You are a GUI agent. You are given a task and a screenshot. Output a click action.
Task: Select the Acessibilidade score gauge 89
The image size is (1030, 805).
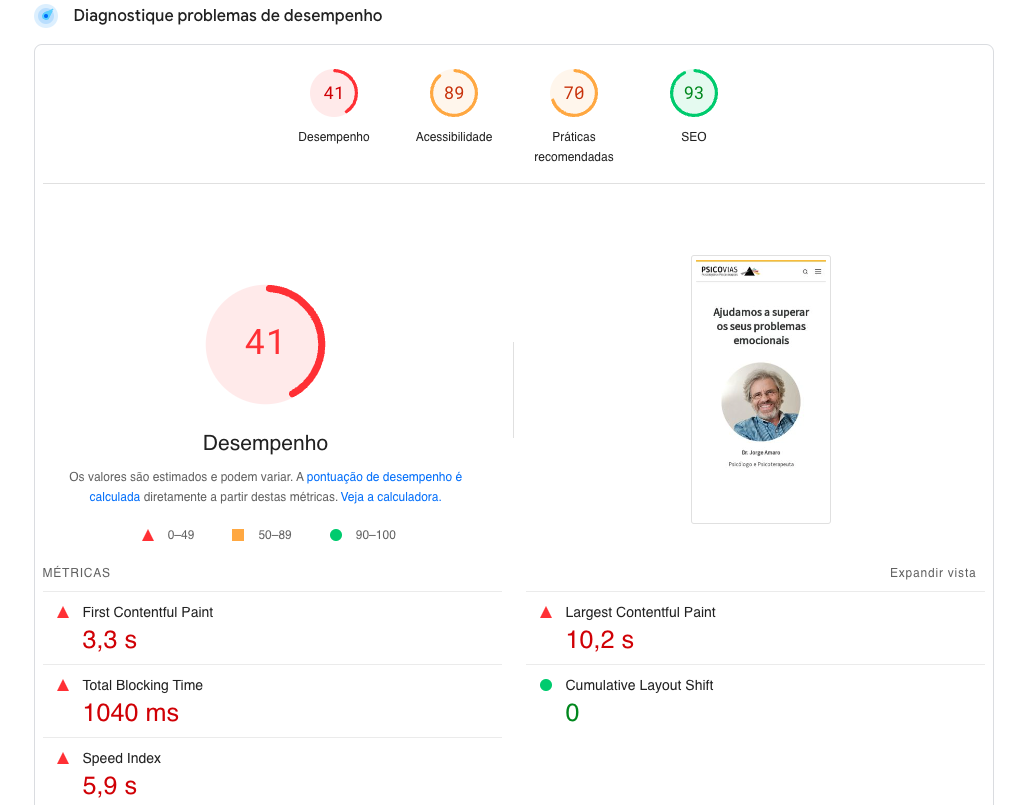coord(454,93)
